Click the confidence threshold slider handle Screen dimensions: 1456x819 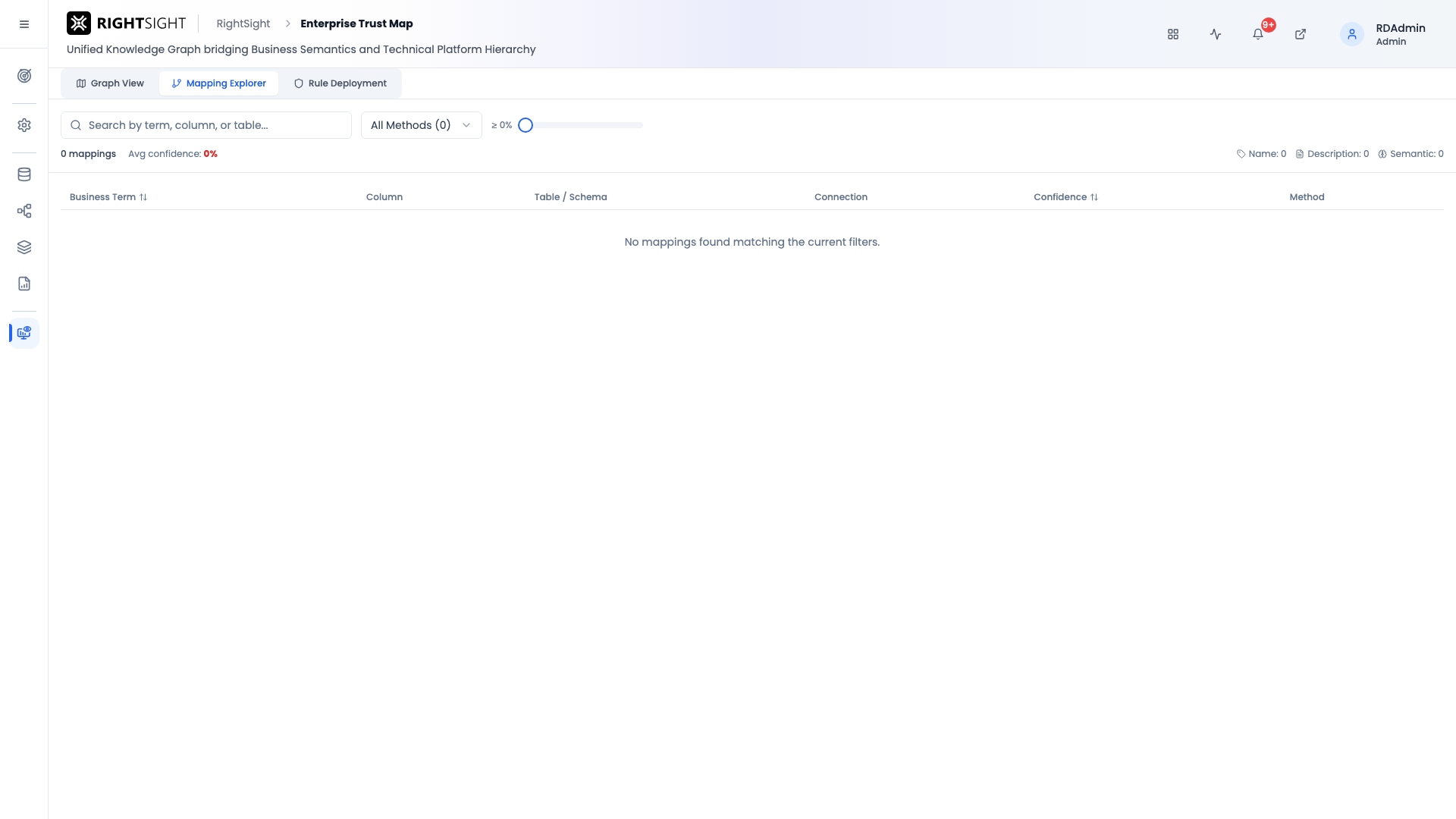tap(526, 125)
